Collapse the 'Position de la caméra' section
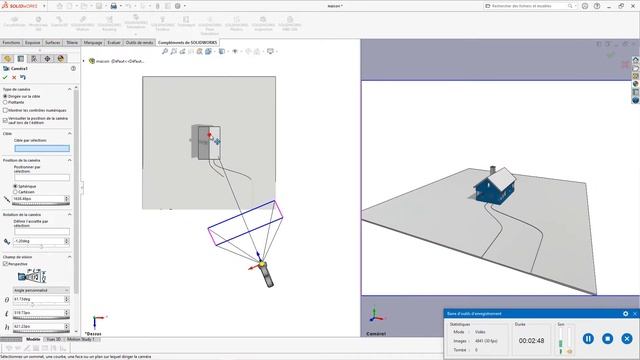This screenshot has width=640, height=360. (69, 160)
